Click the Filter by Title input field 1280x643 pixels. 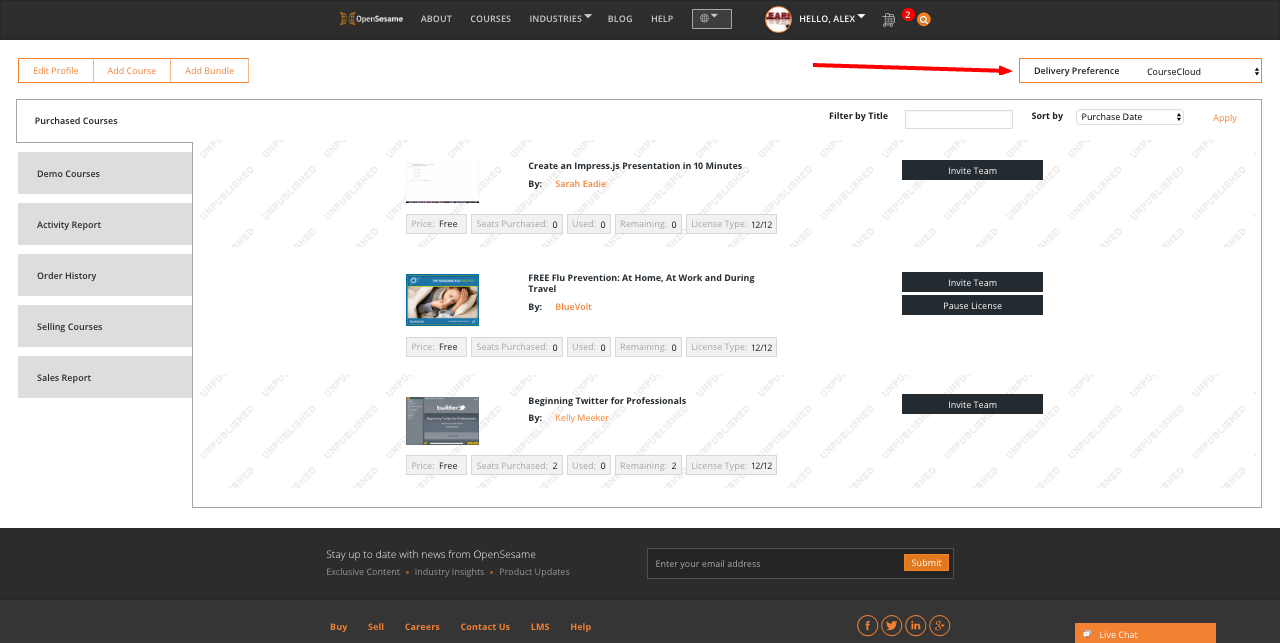[959, 119]
